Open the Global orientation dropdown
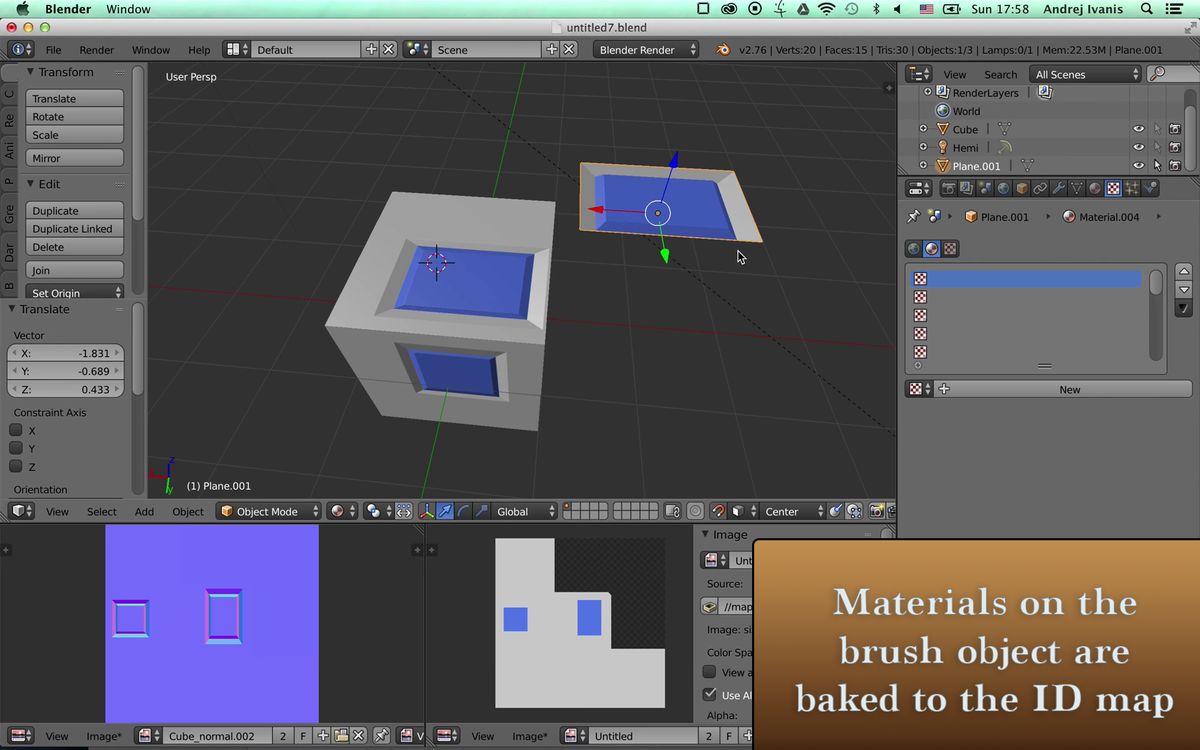The height and width of the screenshot is (750, 1200). (525, 511)
